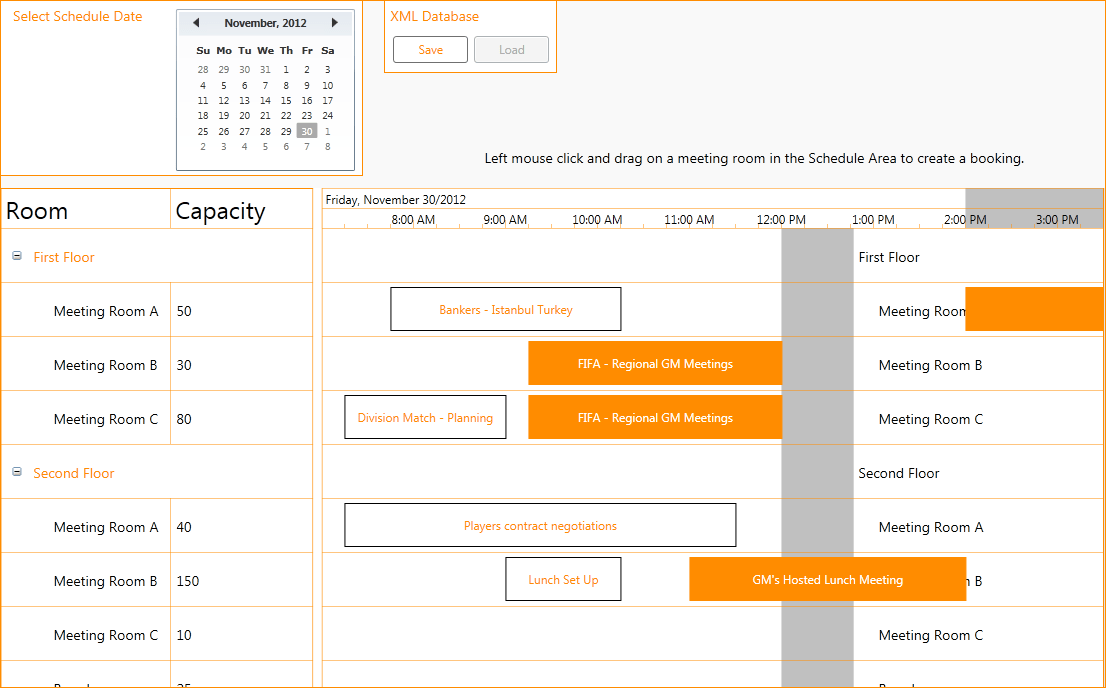Click the Load button in XML Database panel
This screenshot has width=1106, height=688.
click(x=511, y=48)
